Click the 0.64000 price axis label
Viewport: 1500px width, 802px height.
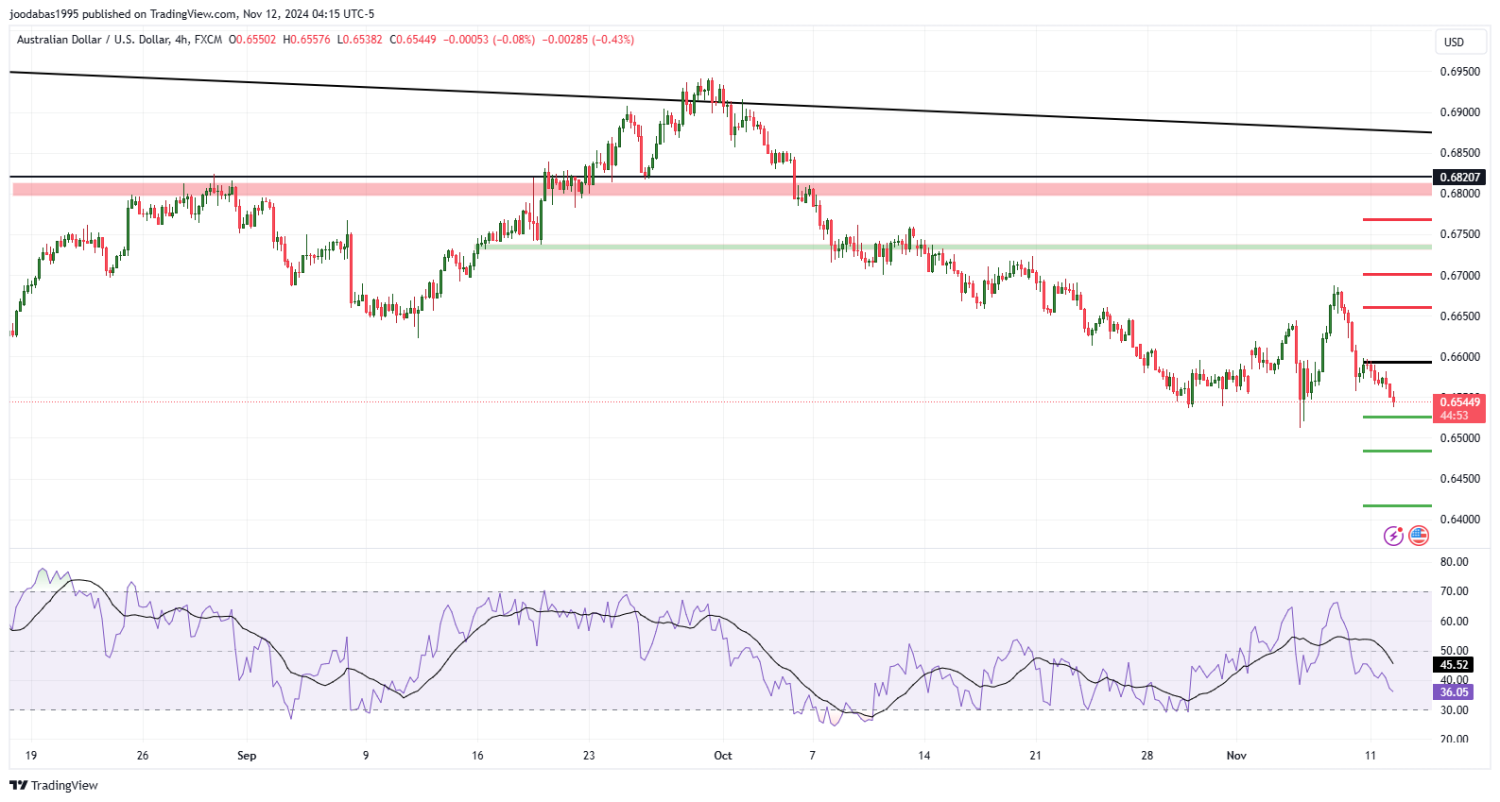[x=1460, y=520]
